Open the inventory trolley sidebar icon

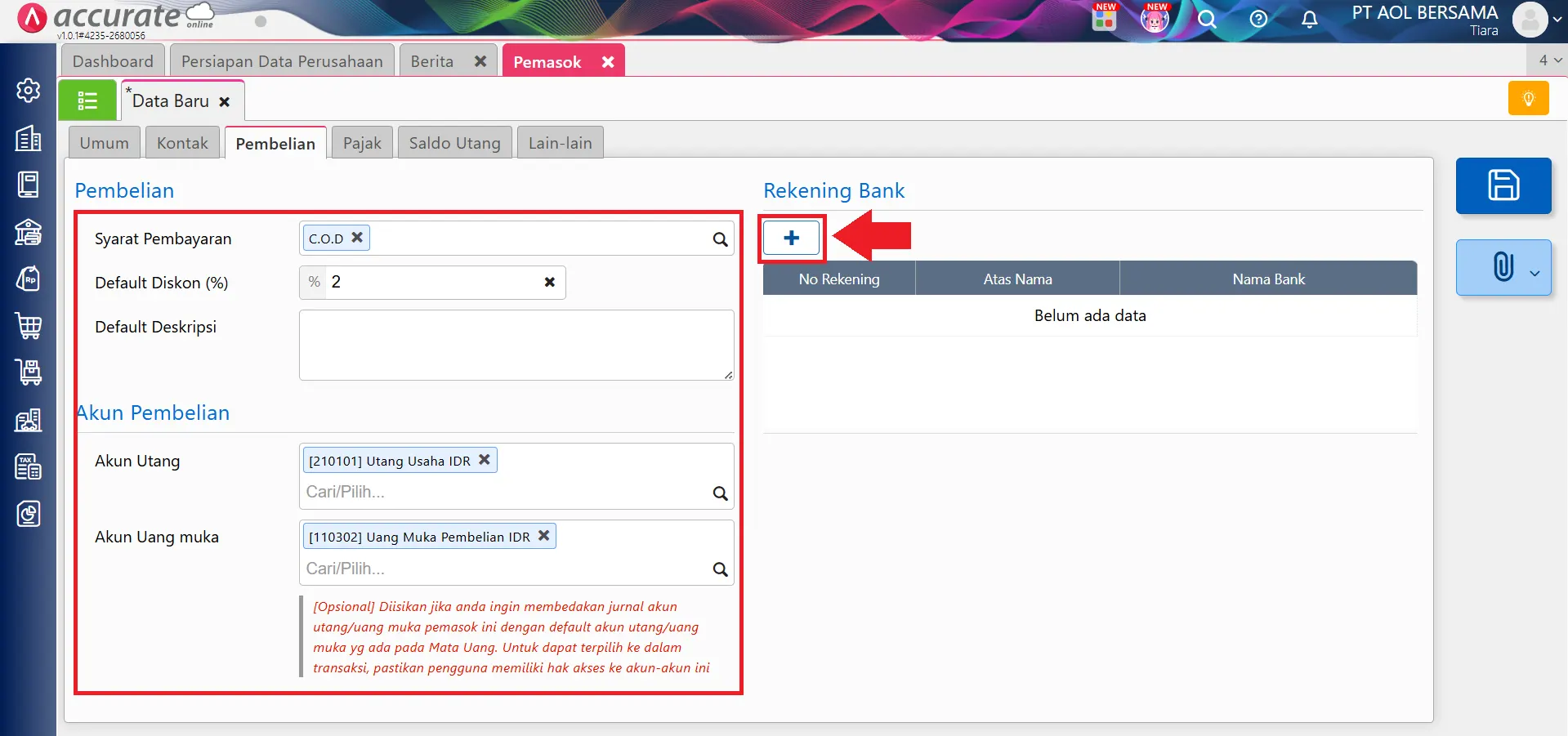tap(29, 372)
